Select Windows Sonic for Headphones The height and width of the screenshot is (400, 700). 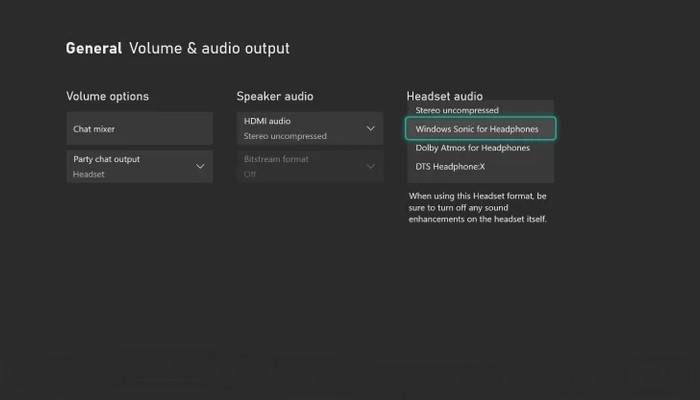click(480, 129)
